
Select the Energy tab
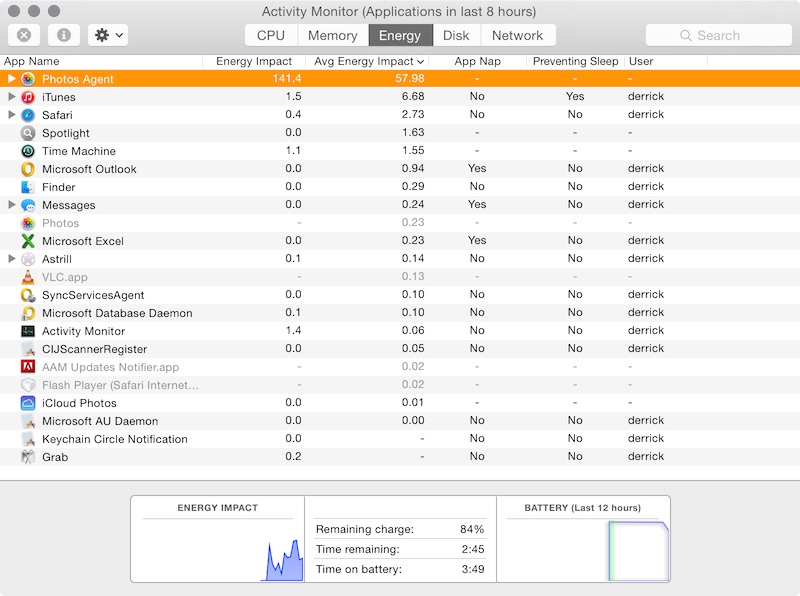click(x=401, y=35)
